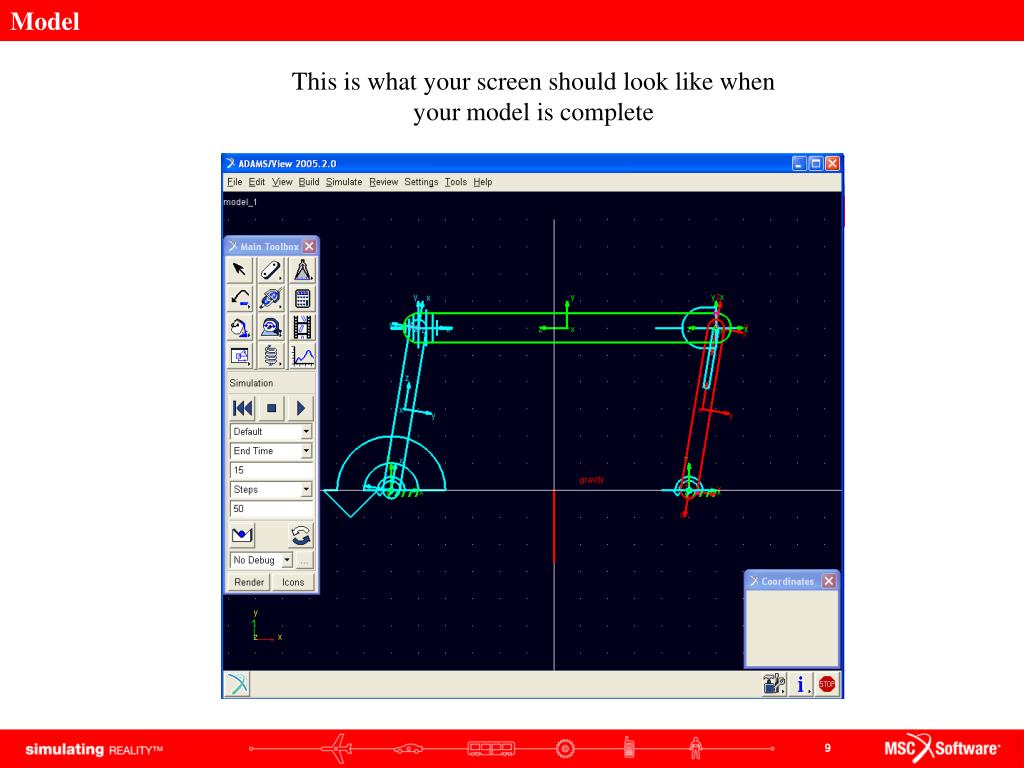Click the Steps field containing 50
This screenshot has width=1024, height=768.
tap(271, 509)
